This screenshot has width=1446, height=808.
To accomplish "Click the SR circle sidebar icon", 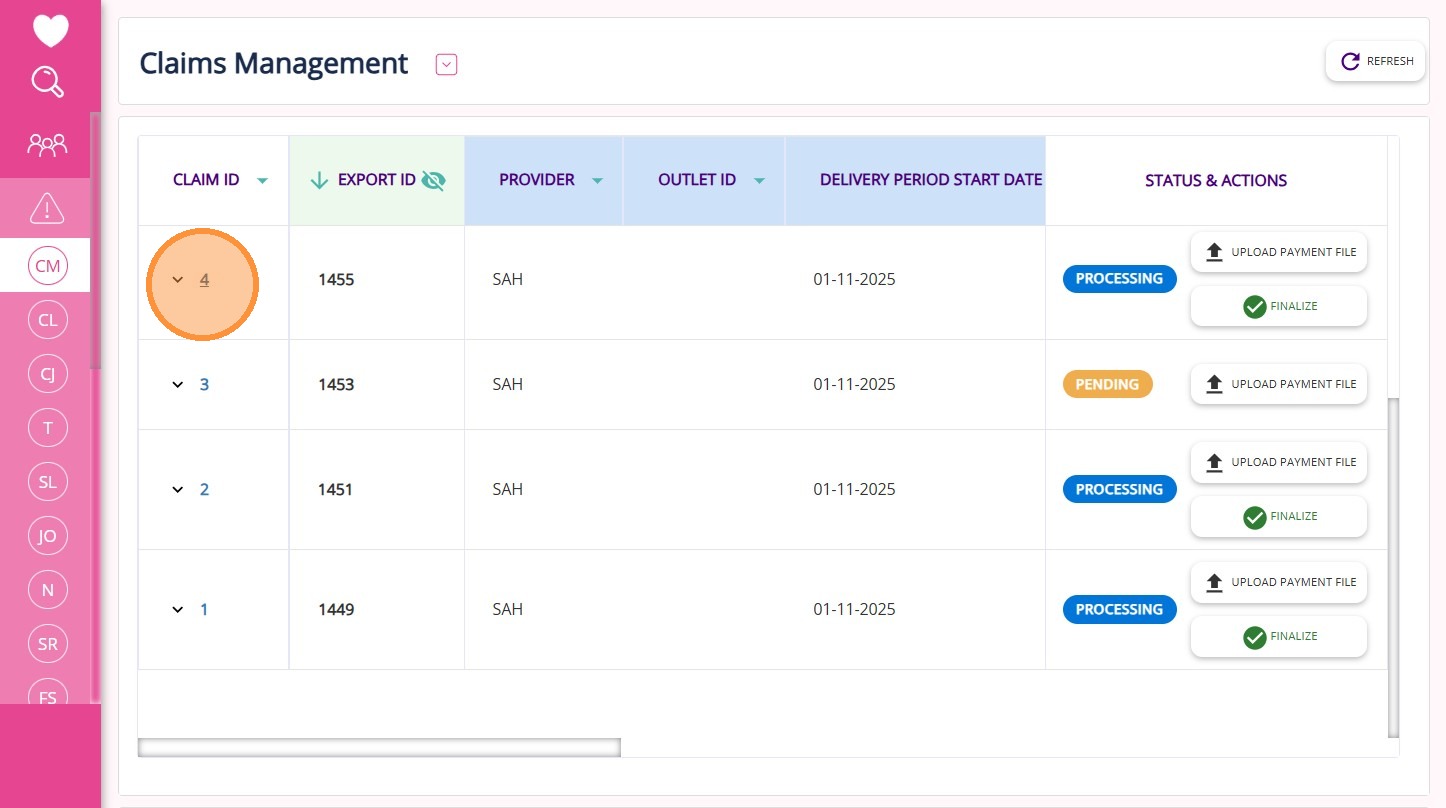I will coord(47,644).
